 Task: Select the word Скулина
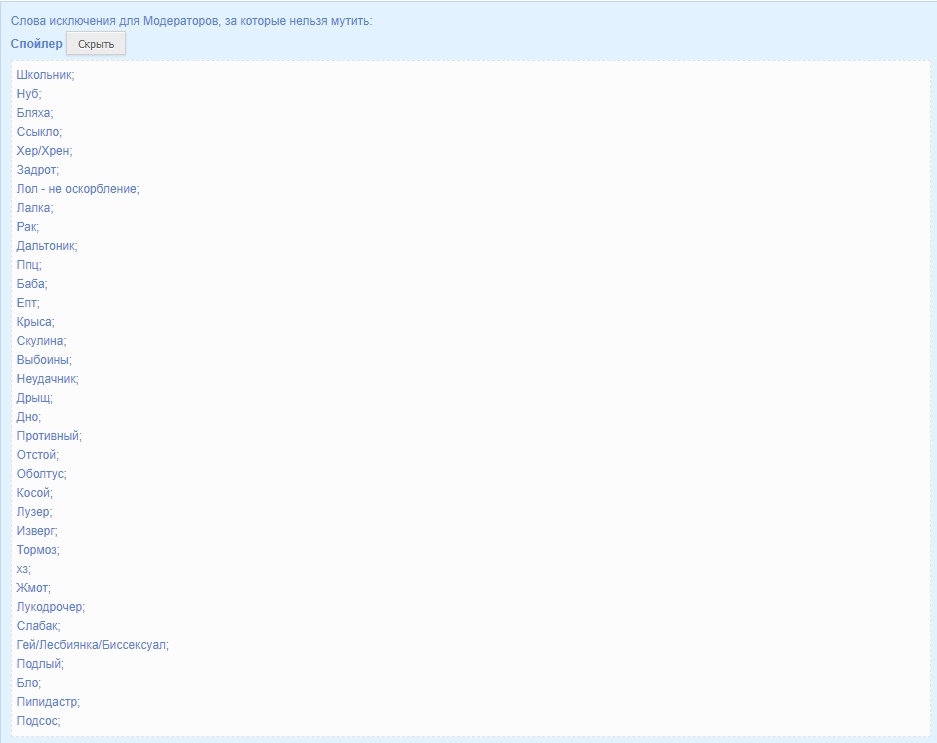41,341
